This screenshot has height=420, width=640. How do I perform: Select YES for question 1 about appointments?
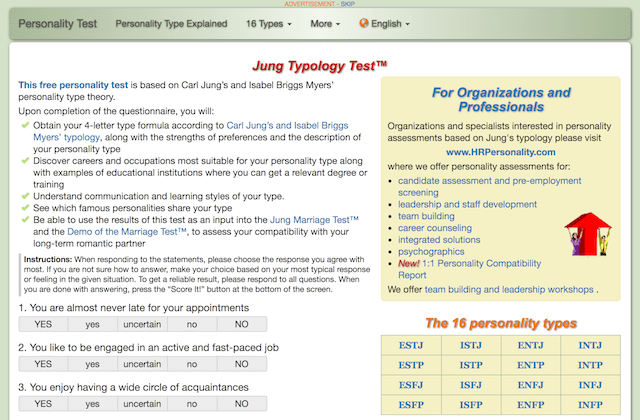(x=43, y=324)
